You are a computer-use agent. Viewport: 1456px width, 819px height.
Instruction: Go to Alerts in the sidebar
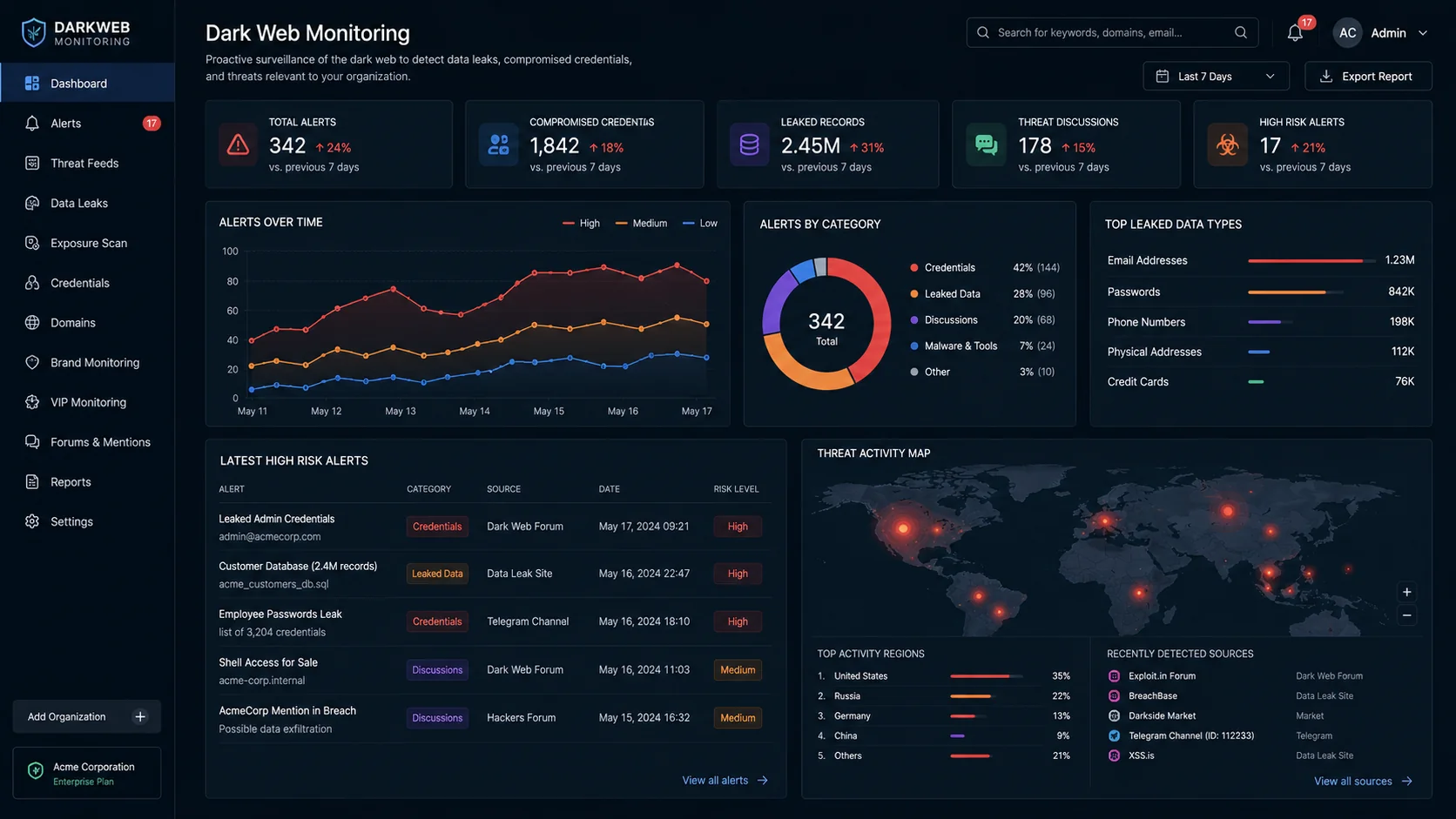click(x=87, y=124)
